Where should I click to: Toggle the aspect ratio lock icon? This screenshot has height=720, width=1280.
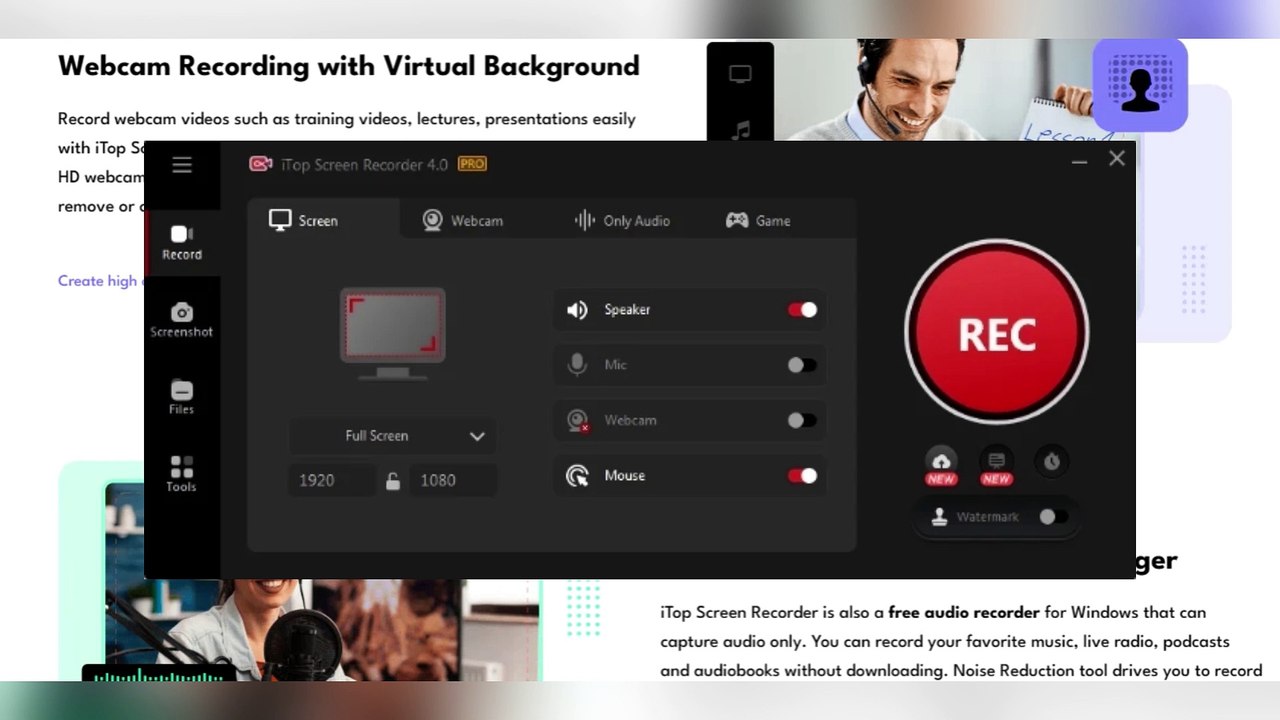click(393, 481)
